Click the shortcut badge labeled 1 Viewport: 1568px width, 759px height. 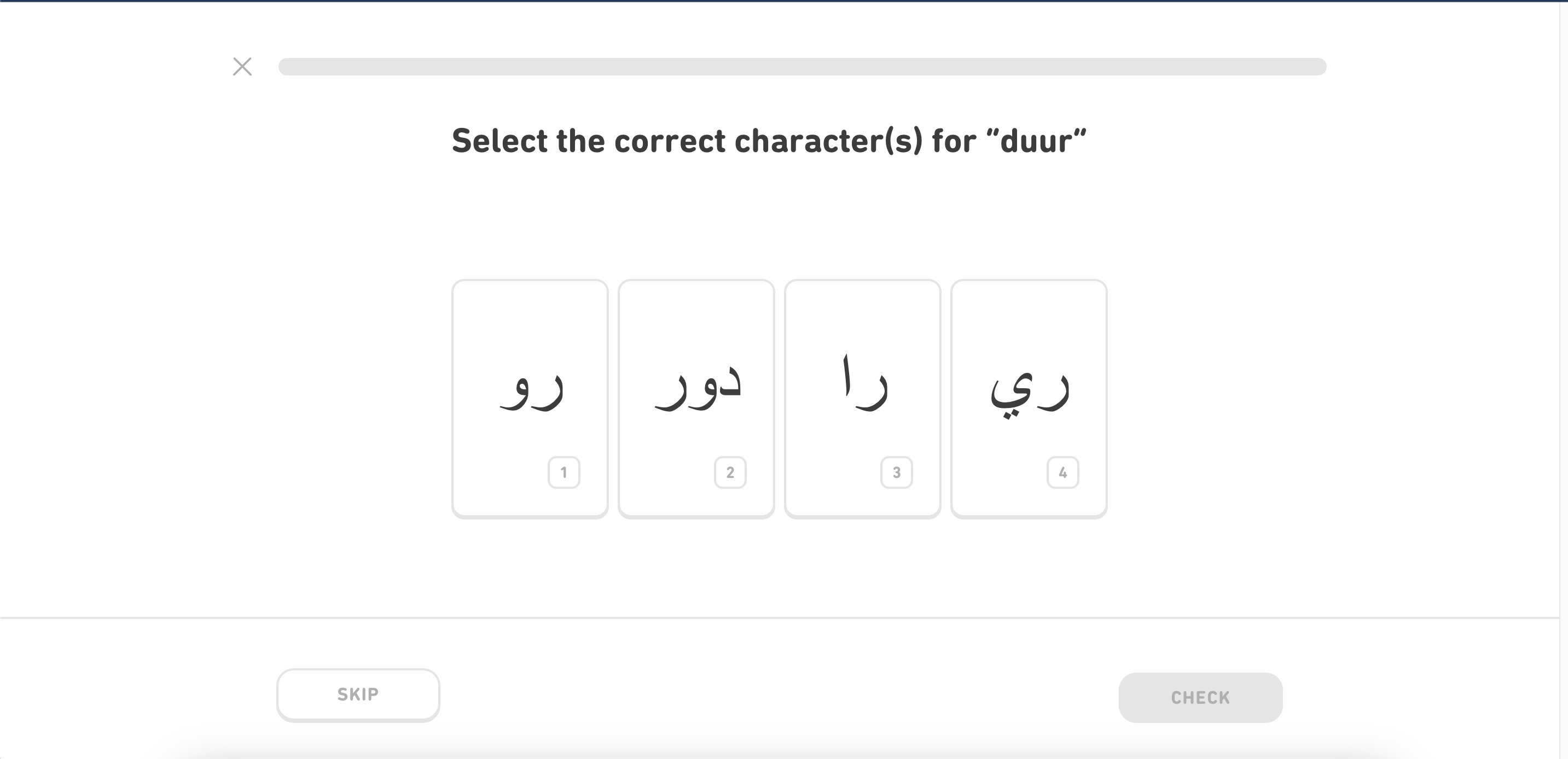tap(564, 472)
